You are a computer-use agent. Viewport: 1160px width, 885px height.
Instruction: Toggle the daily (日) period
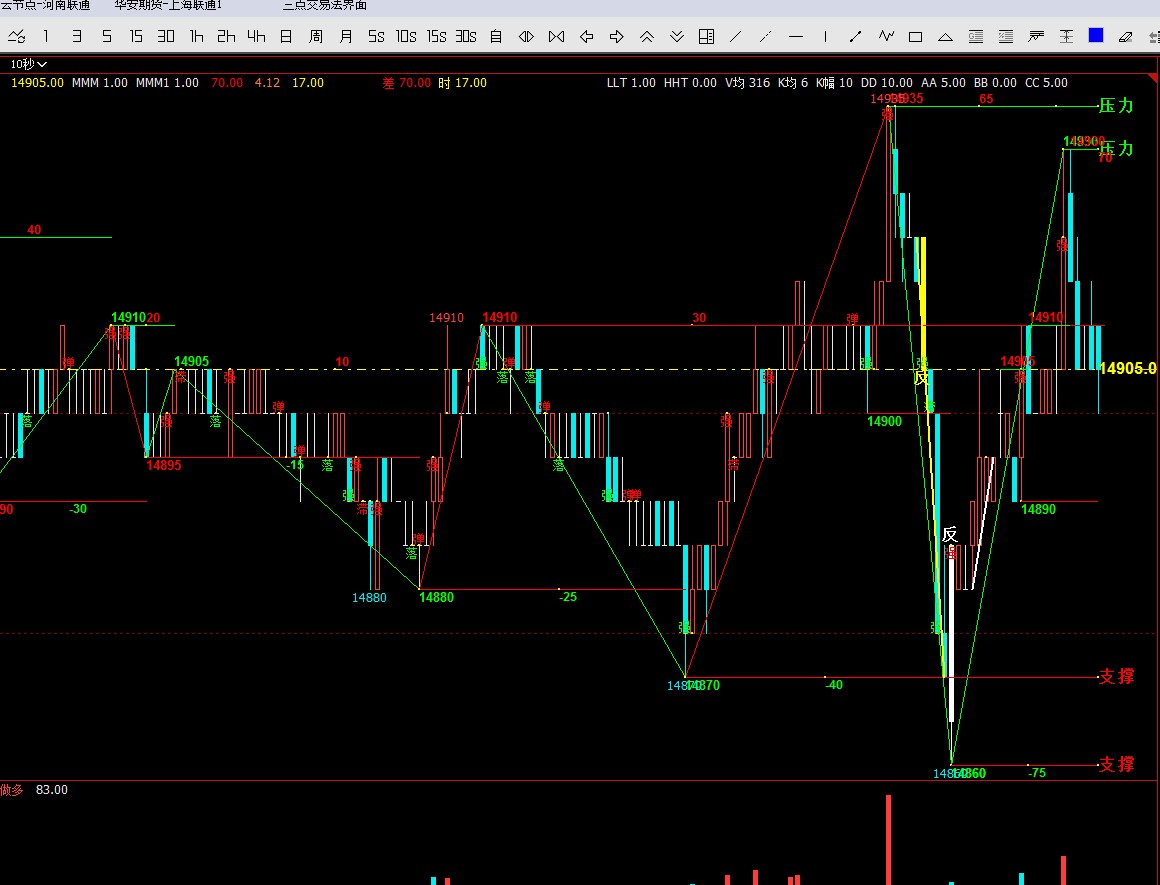286,37
